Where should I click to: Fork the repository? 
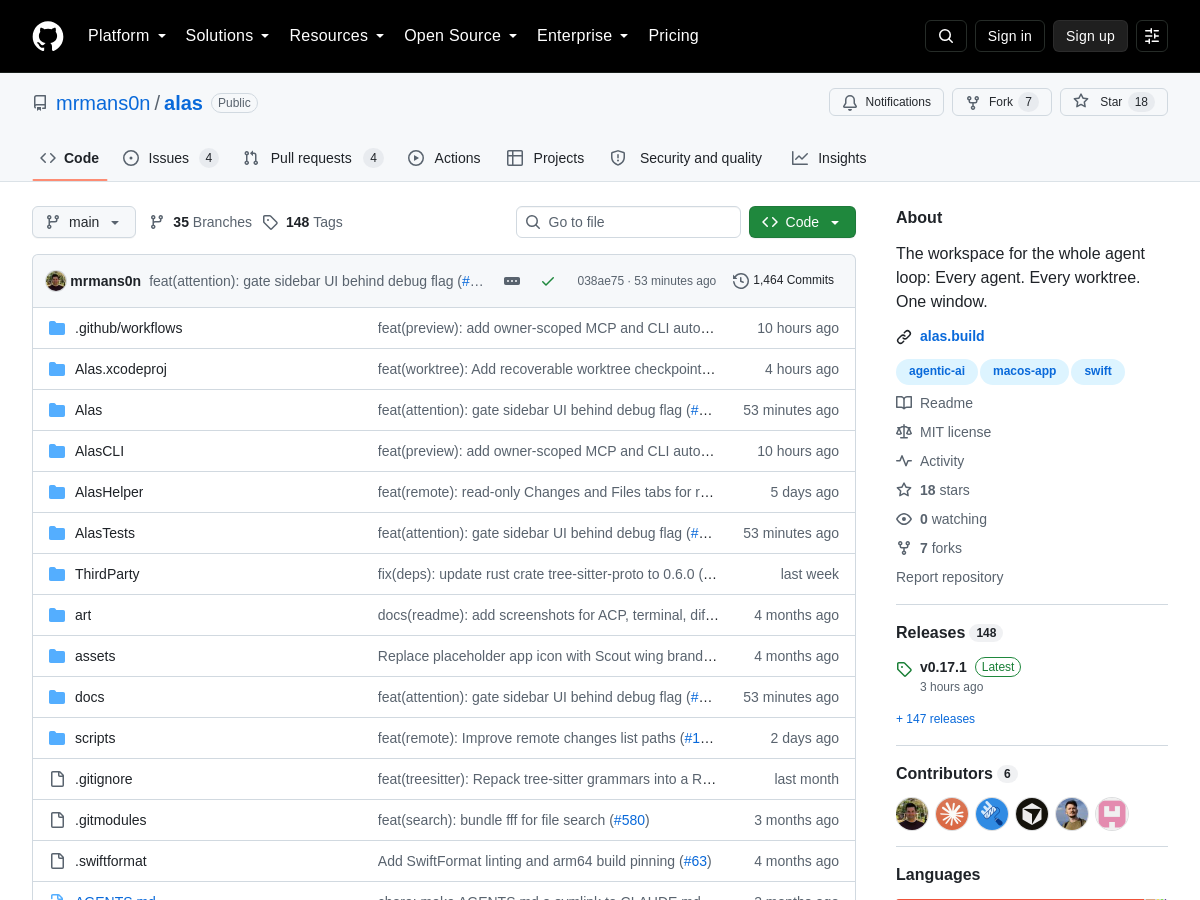click(x=1002, y=102)
